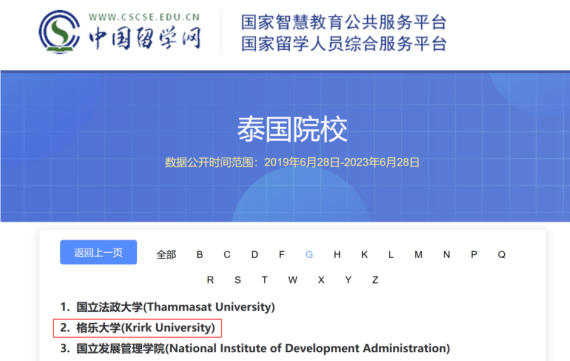
Task: Filter schools by letter N
Action: click(446, 254)
